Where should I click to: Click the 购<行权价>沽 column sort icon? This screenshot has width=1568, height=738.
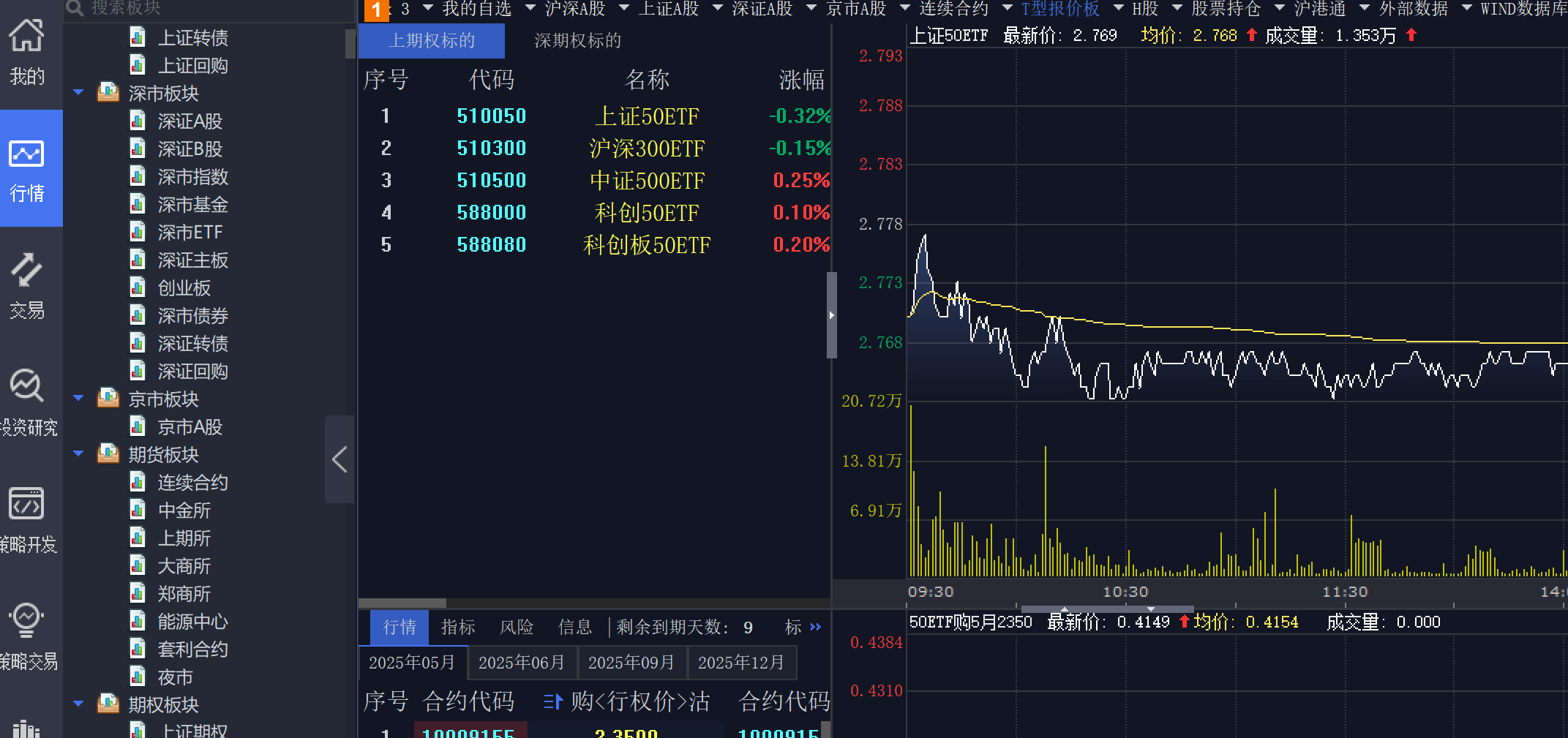552,702
